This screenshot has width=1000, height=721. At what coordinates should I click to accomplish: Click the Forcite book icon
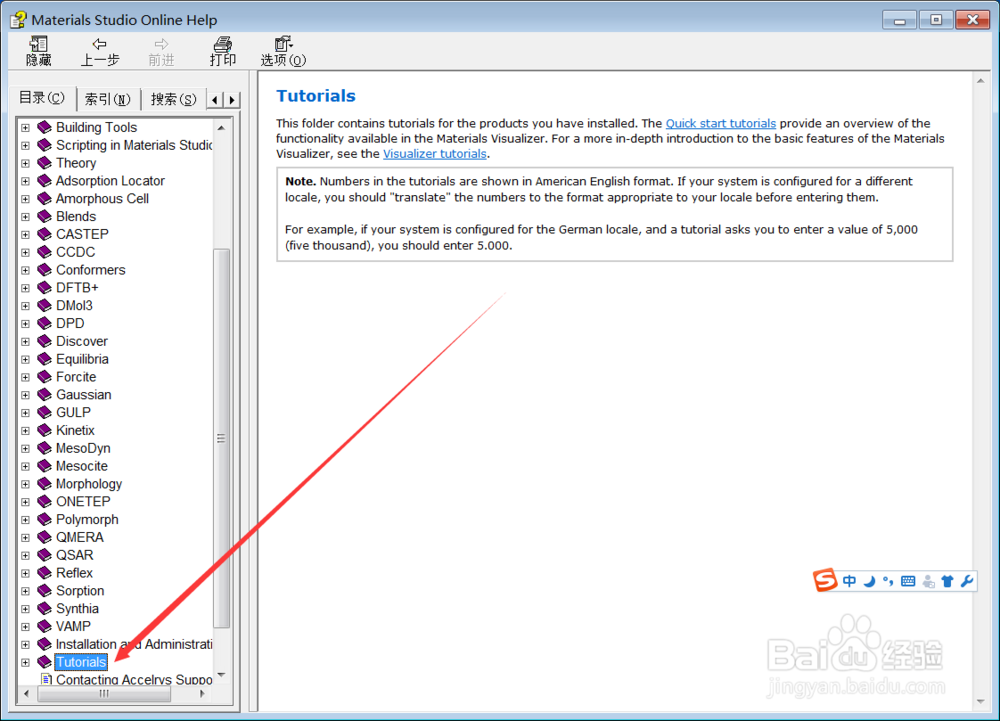tap(44, 377)
